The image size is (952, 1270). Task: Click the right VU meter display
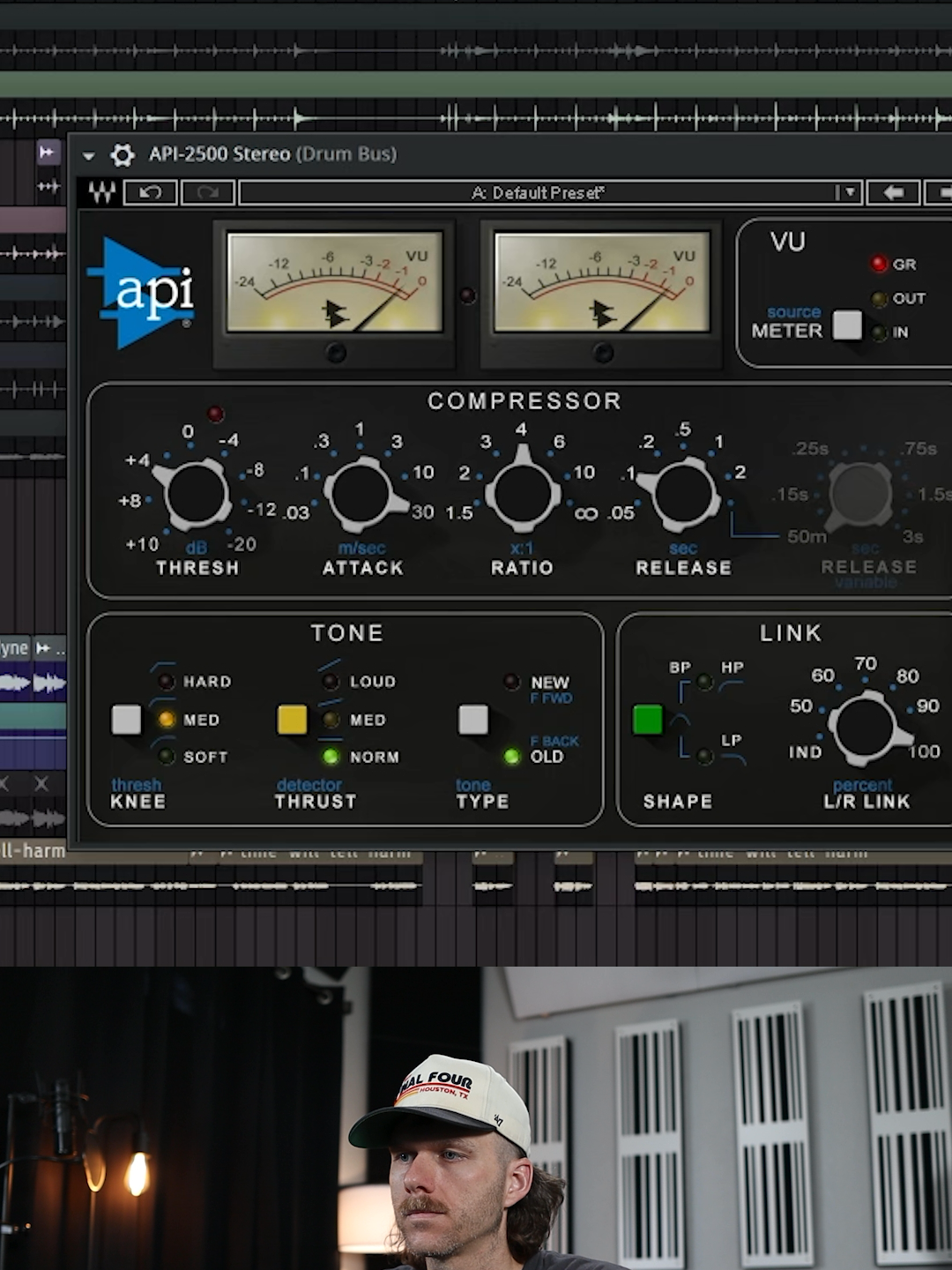tap(602, 281)
